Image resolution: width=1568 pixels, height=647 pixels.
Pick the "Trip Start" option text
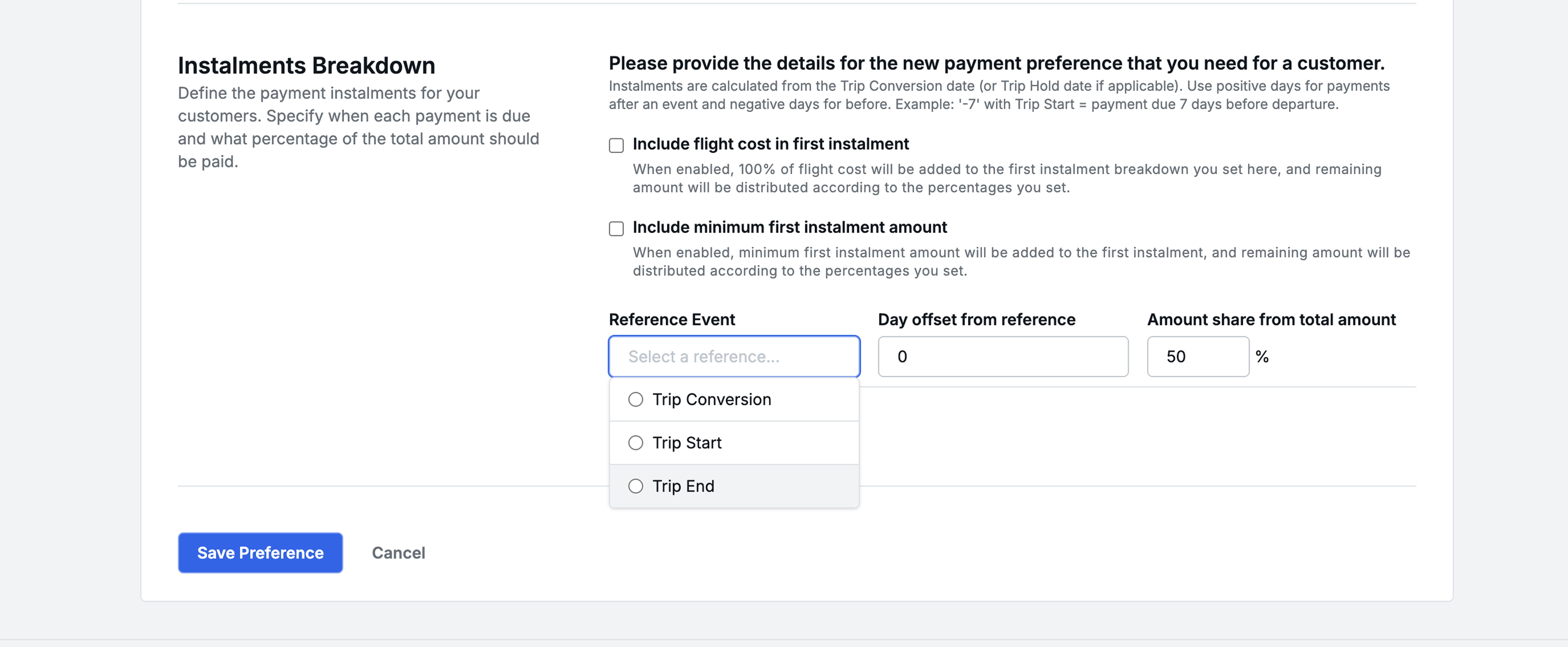(x=686, y=443)
